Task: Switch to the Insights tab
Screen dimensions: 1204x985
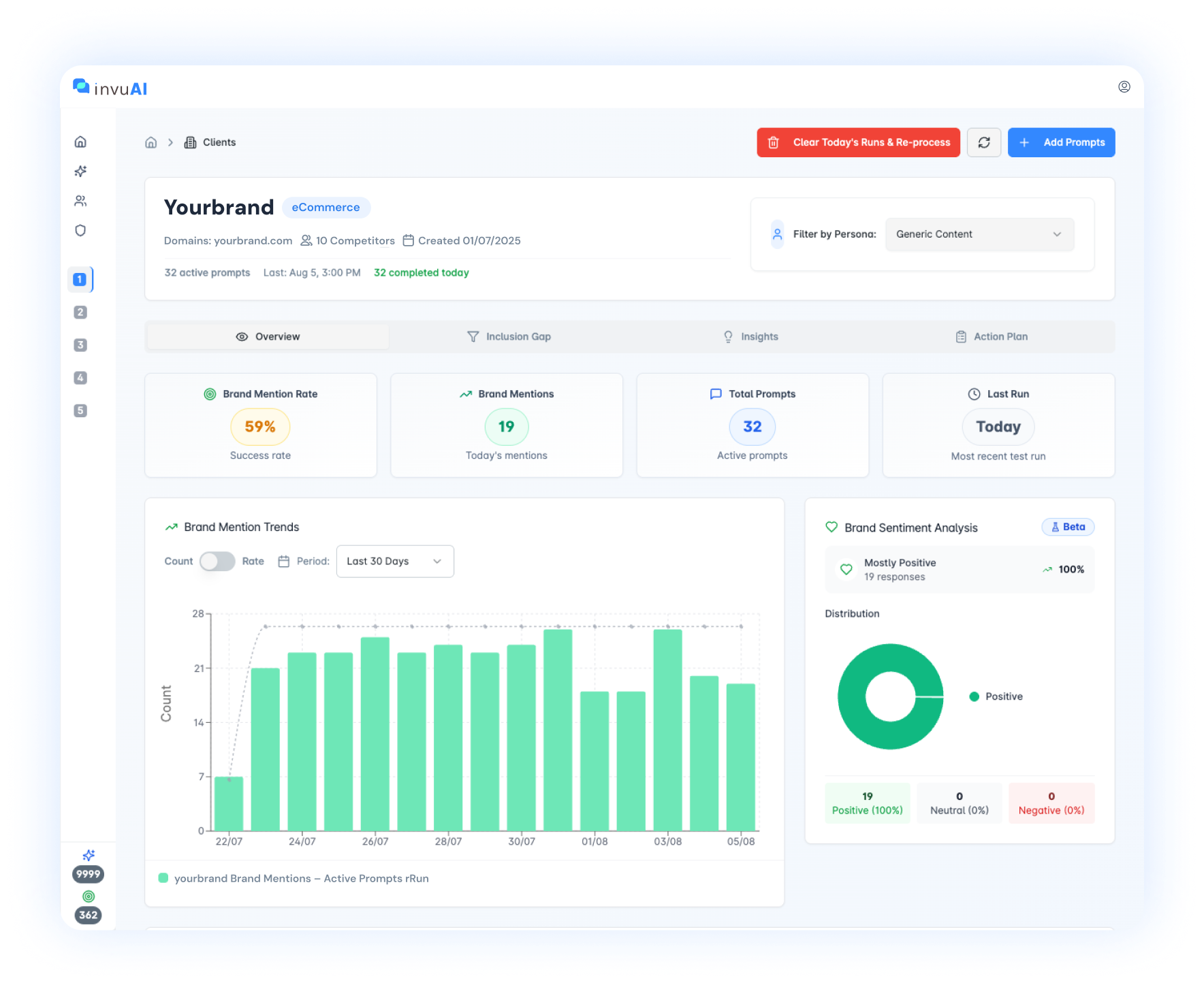Action: [750, 337]
